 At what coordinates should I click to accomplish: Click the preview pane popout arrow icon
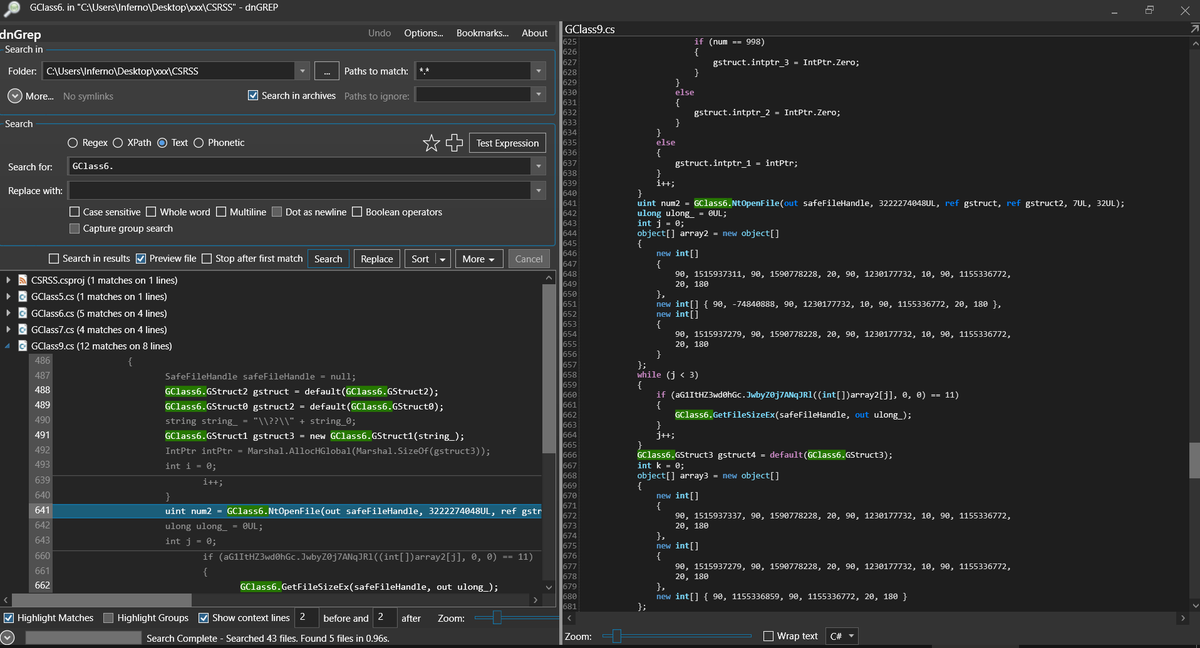(1193, 30)
